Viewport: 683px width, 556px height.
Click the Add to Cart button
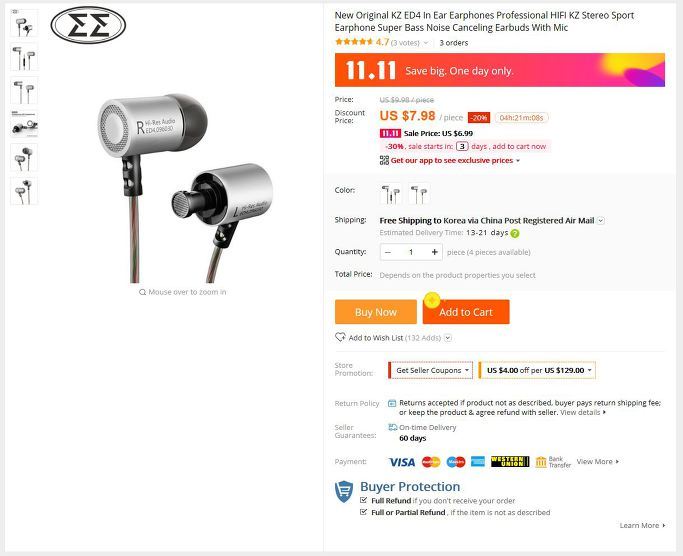(x=466, y=312)
